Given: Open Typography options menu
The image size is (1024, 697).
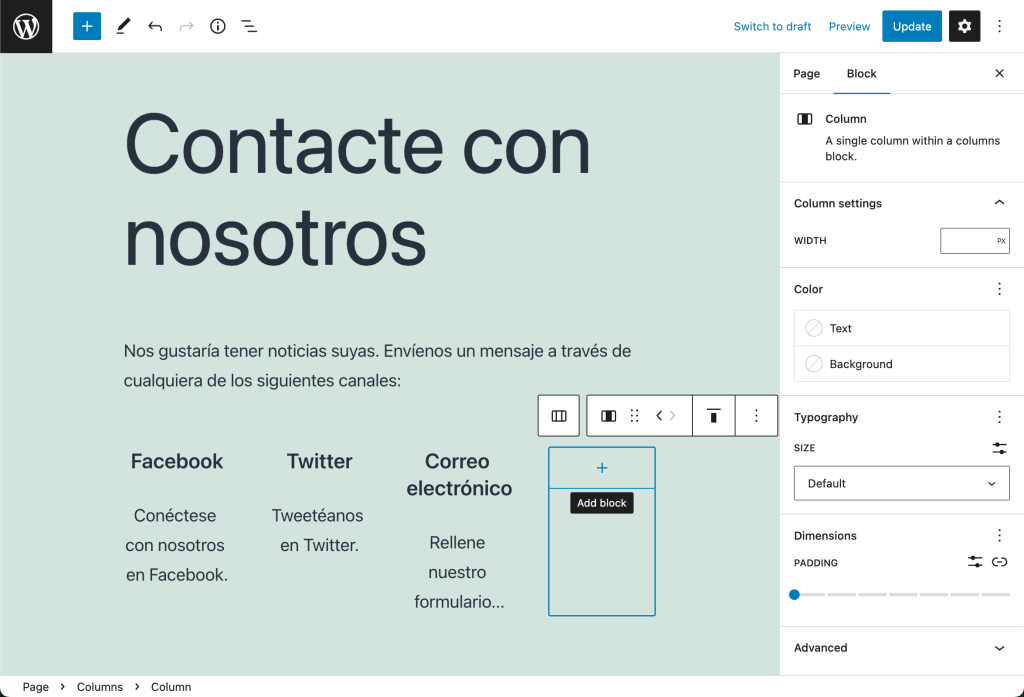Looking at the screenshot, I should 999,416.
